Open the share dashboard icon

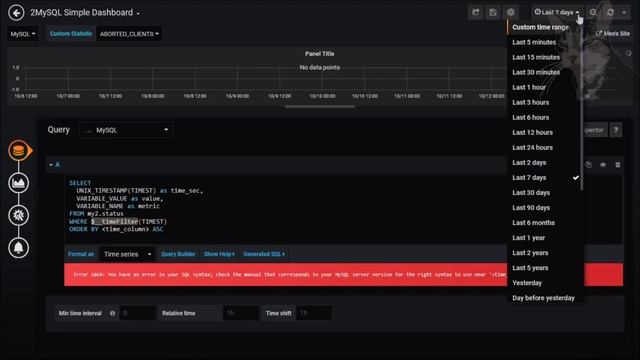[x=476, y=12]
